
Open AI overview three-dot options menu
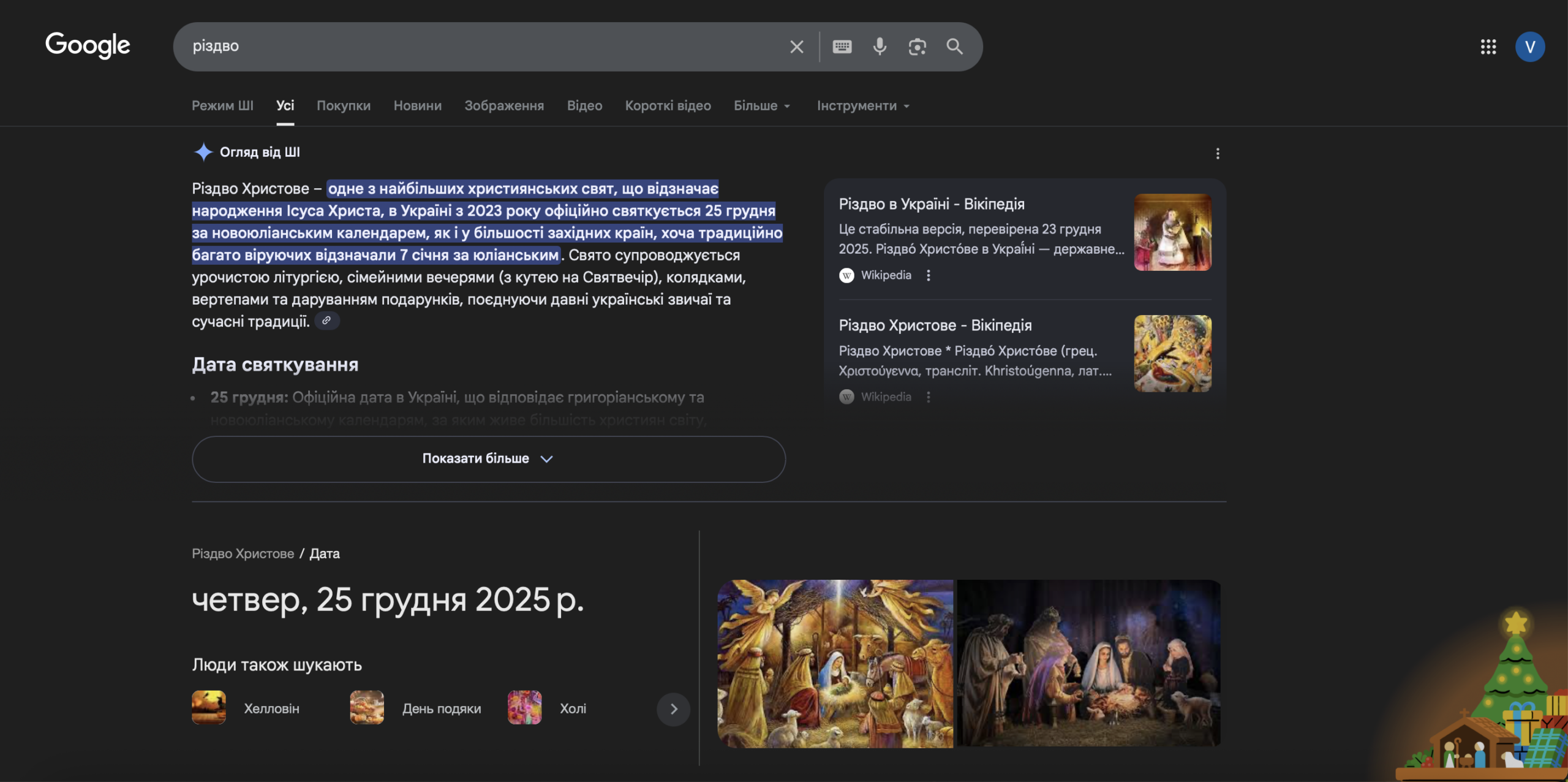(1218, 153)
